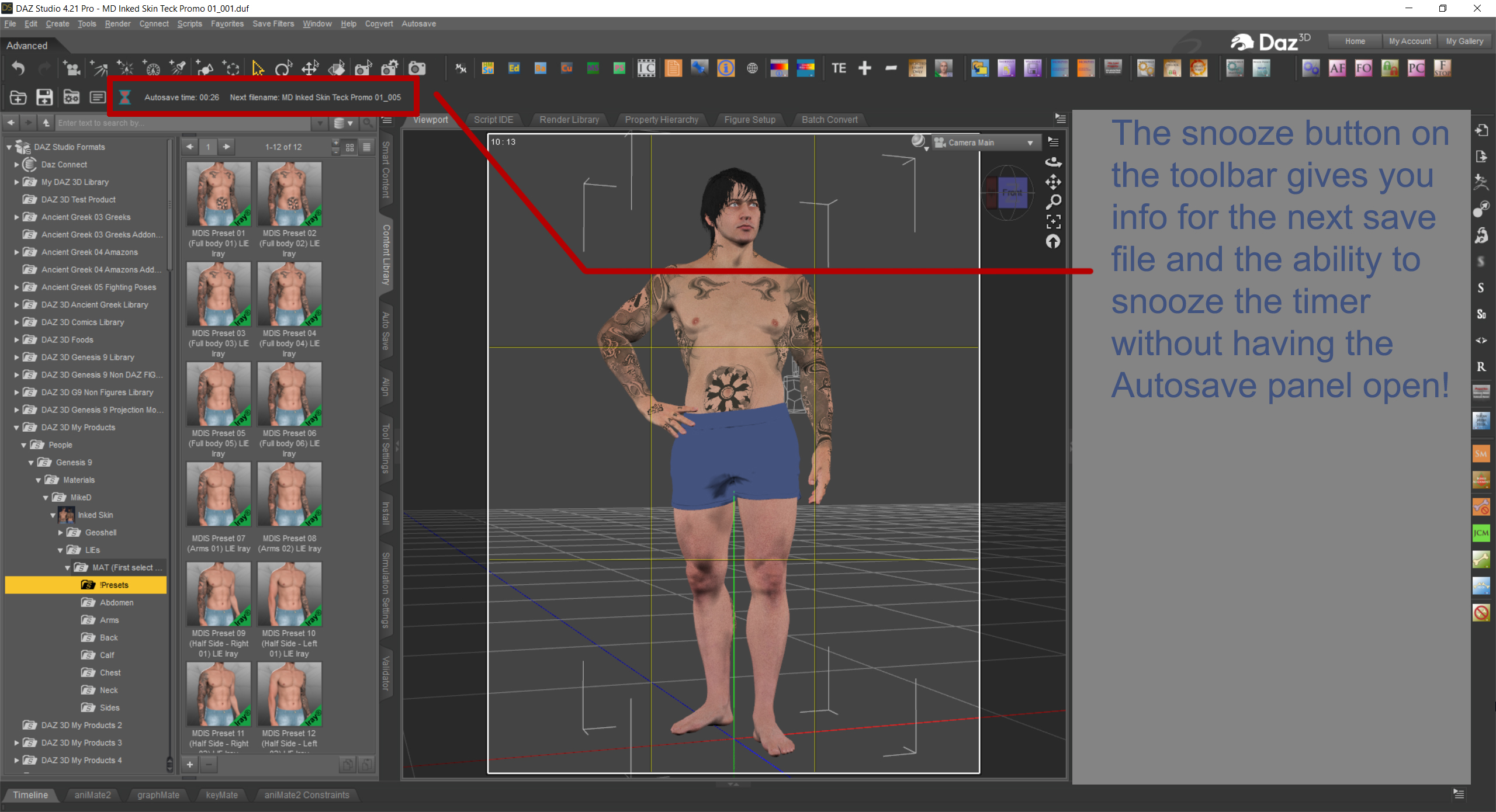Create a new camera
Viewport: 1496px width, 812px height.
(x=72, y=68)
